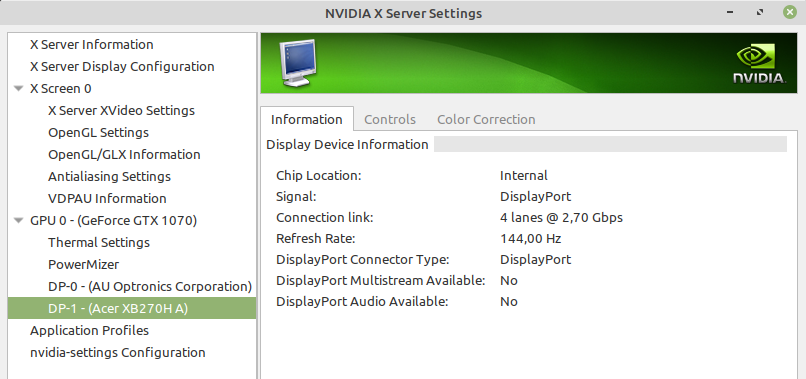Select DP-0 AU Optronics display
806x379 pixels.
(150, 286)
